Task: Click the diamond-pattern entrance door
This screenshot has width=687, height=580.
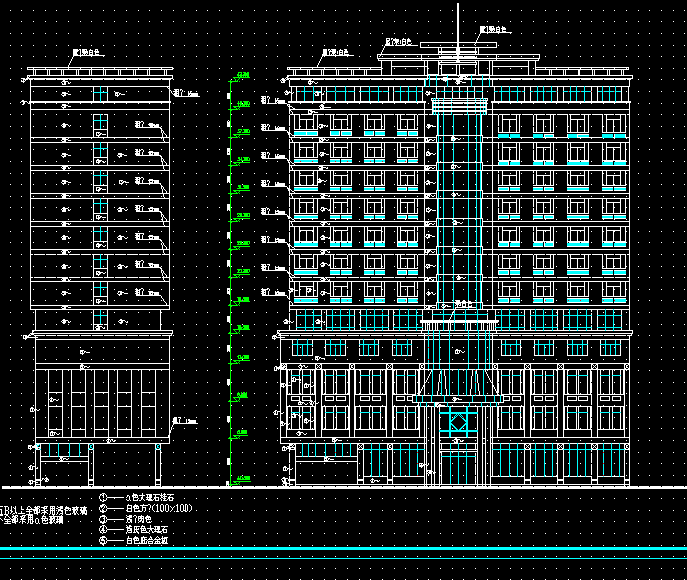Action: pyautogui.click(x=457, y=423)
